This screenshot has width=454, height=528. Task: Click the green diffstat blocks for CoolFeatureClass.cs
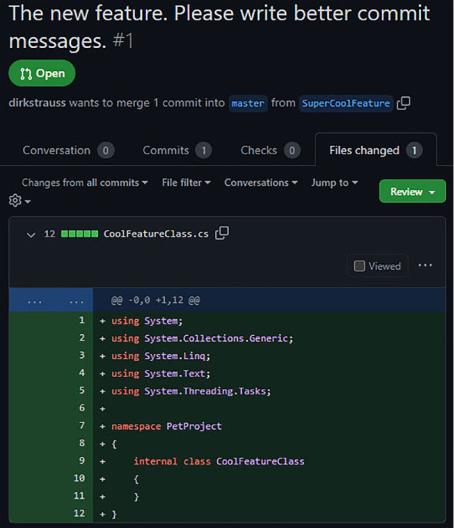79,234
